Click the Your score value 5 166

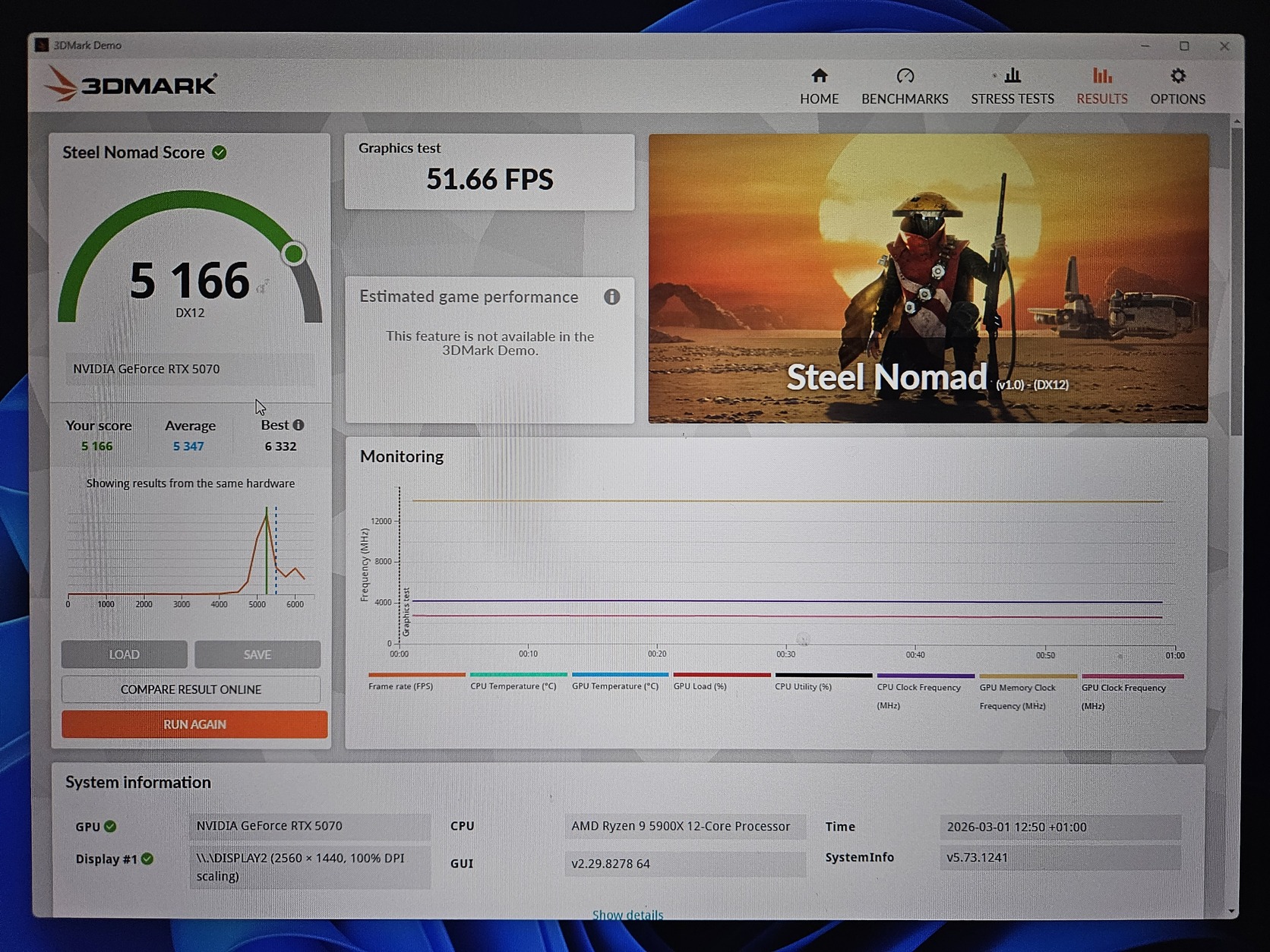tap(97, 446)
